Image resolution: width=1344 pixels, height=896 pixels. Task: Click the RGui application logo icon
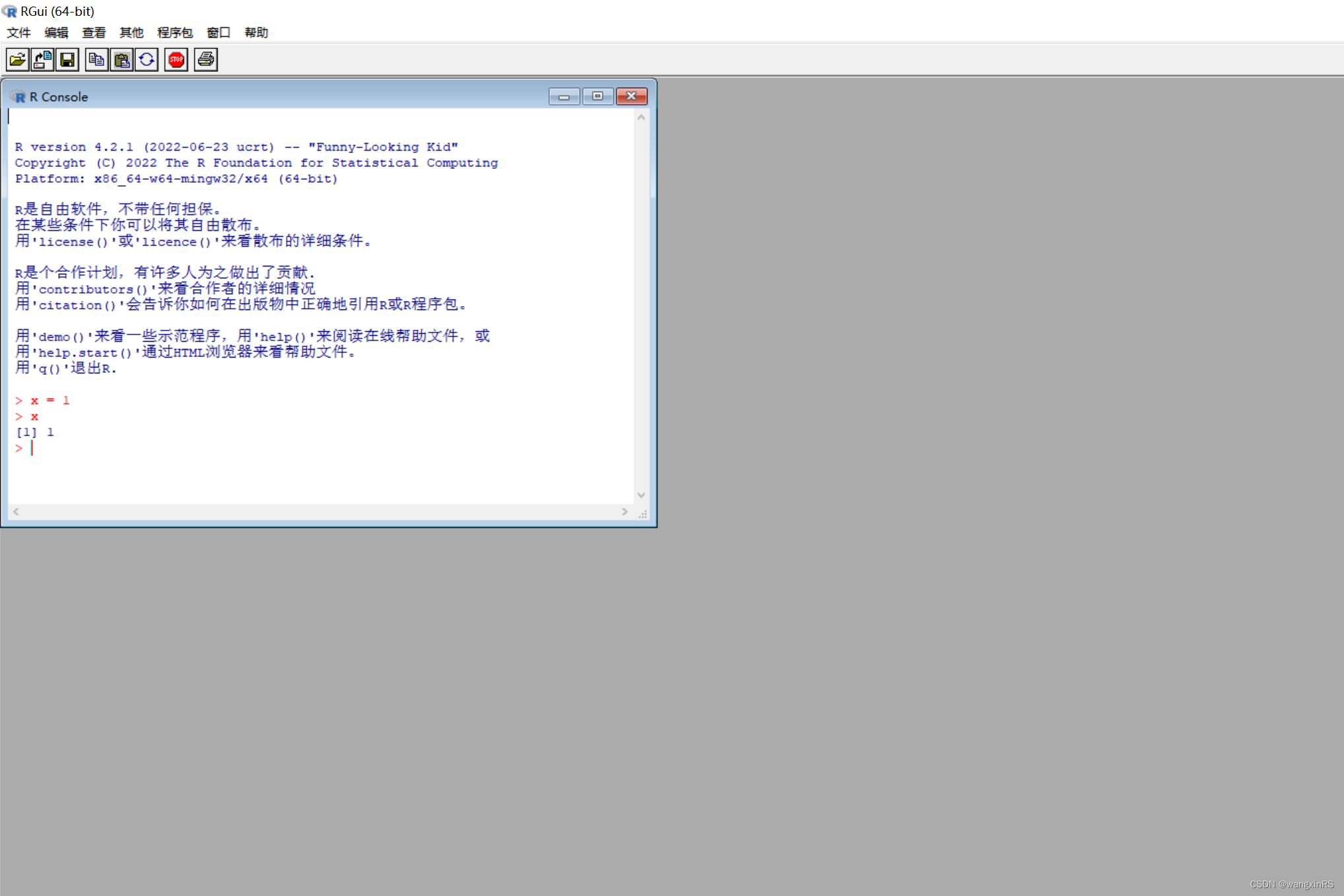tap(9, 11)
